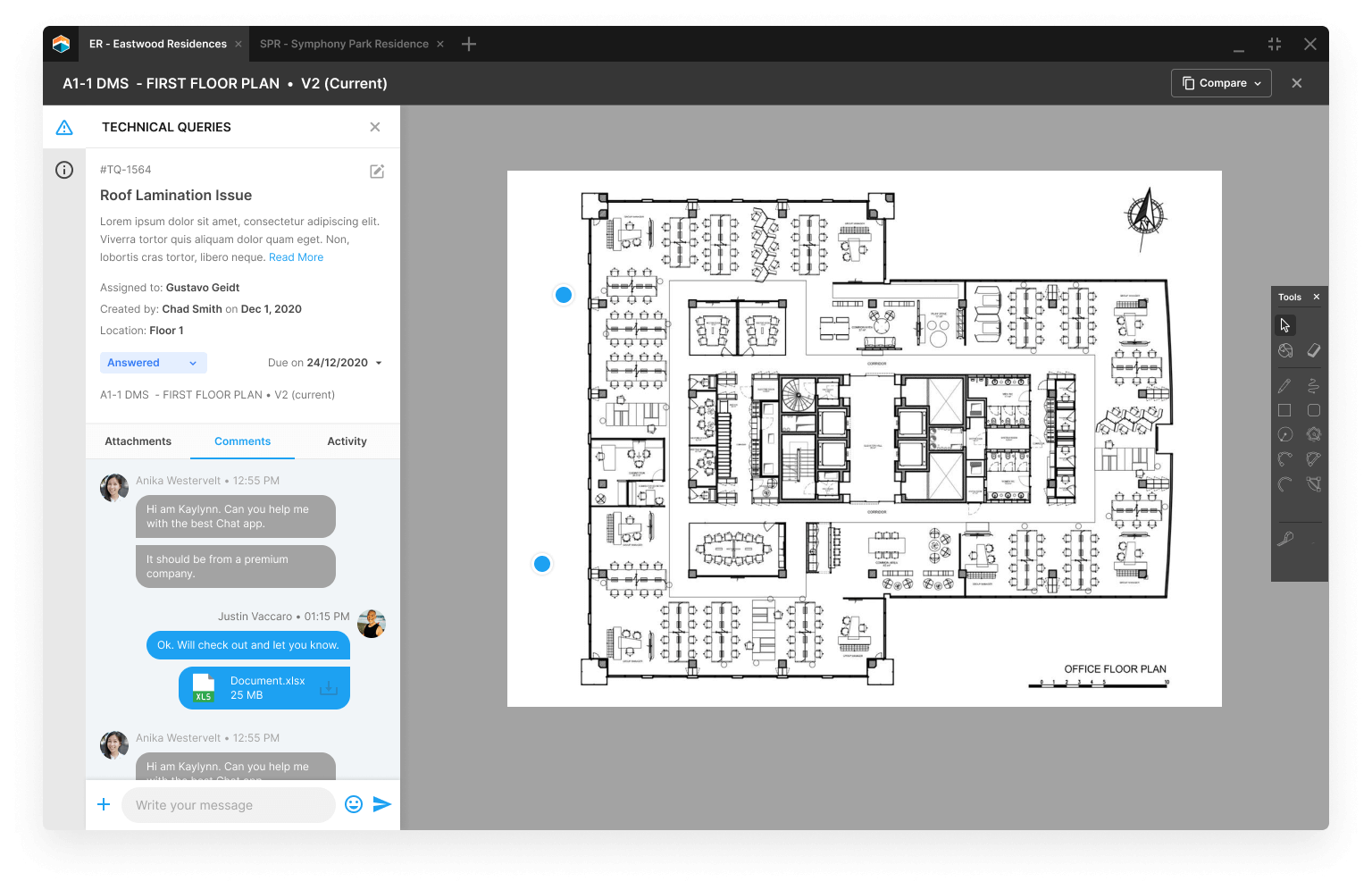Screen dimensions: 1372x890
Task: Edit the Roof Lamination Issue query
Action: click(377, 172)
